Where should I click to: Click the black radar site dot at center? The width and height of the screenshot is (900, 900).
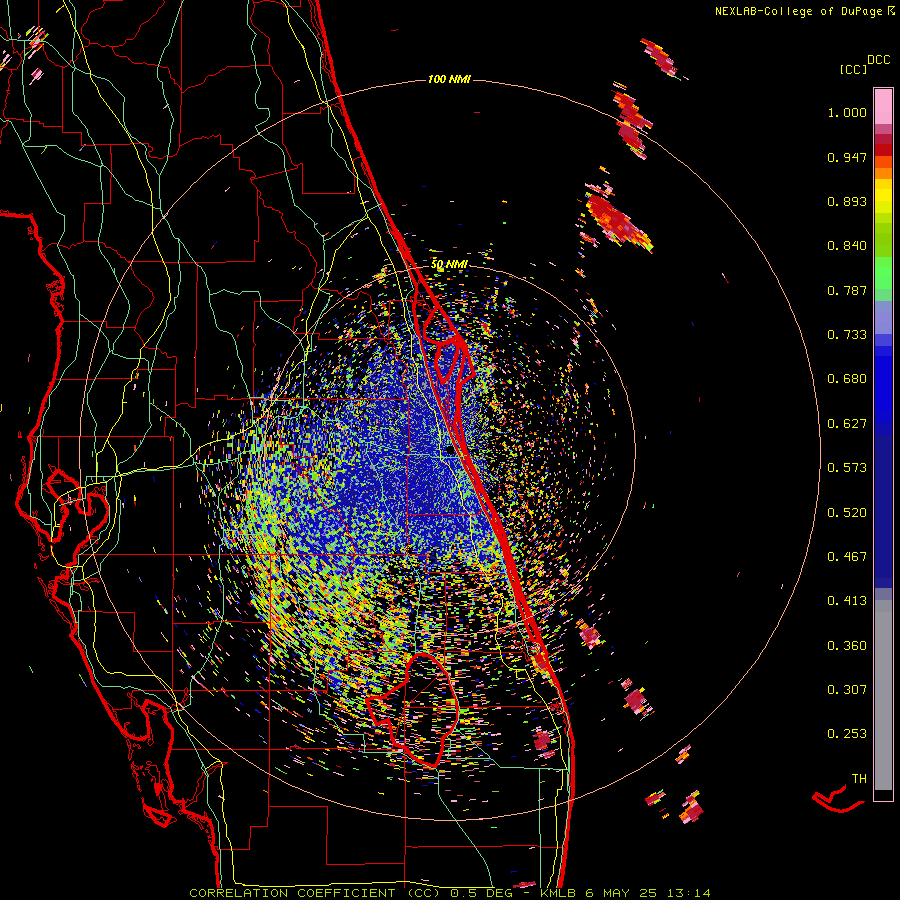[450, 451]
